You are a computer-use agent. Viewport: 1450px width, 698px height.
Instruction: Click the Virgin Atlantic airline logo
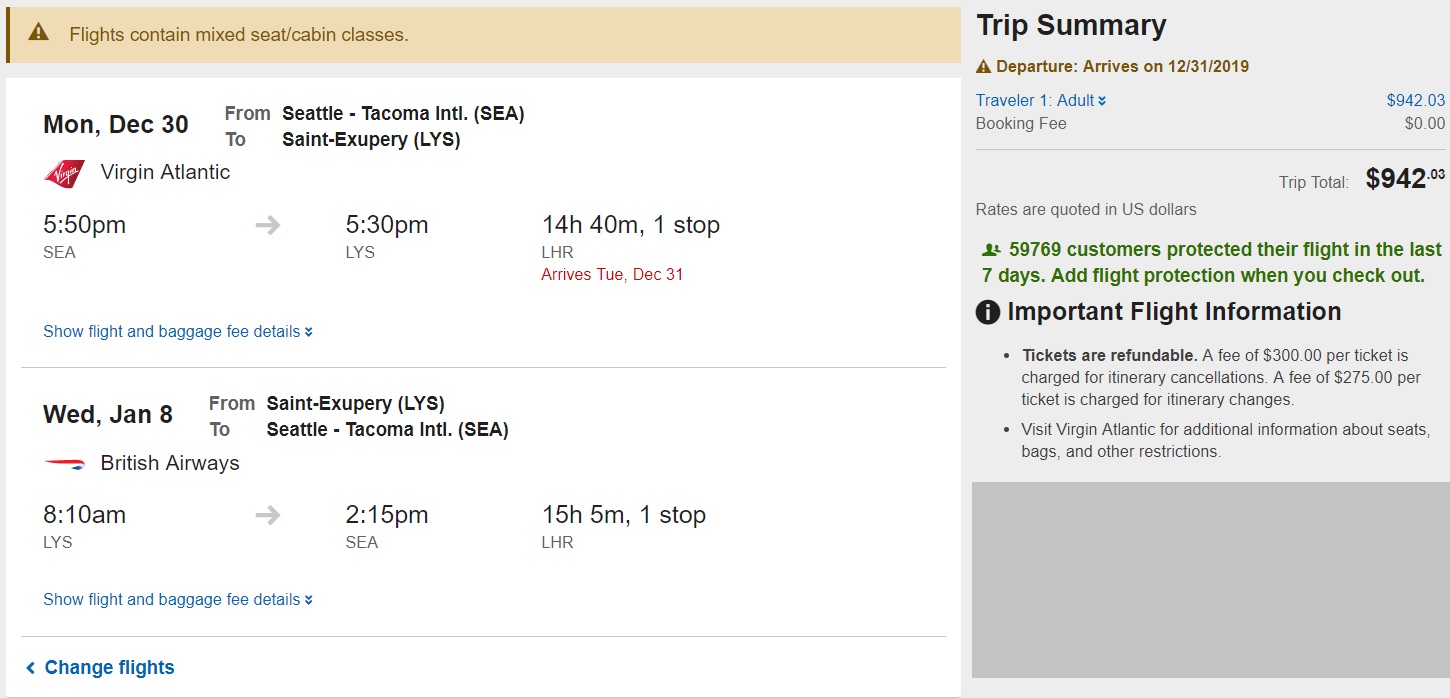(x=65, y=173)
